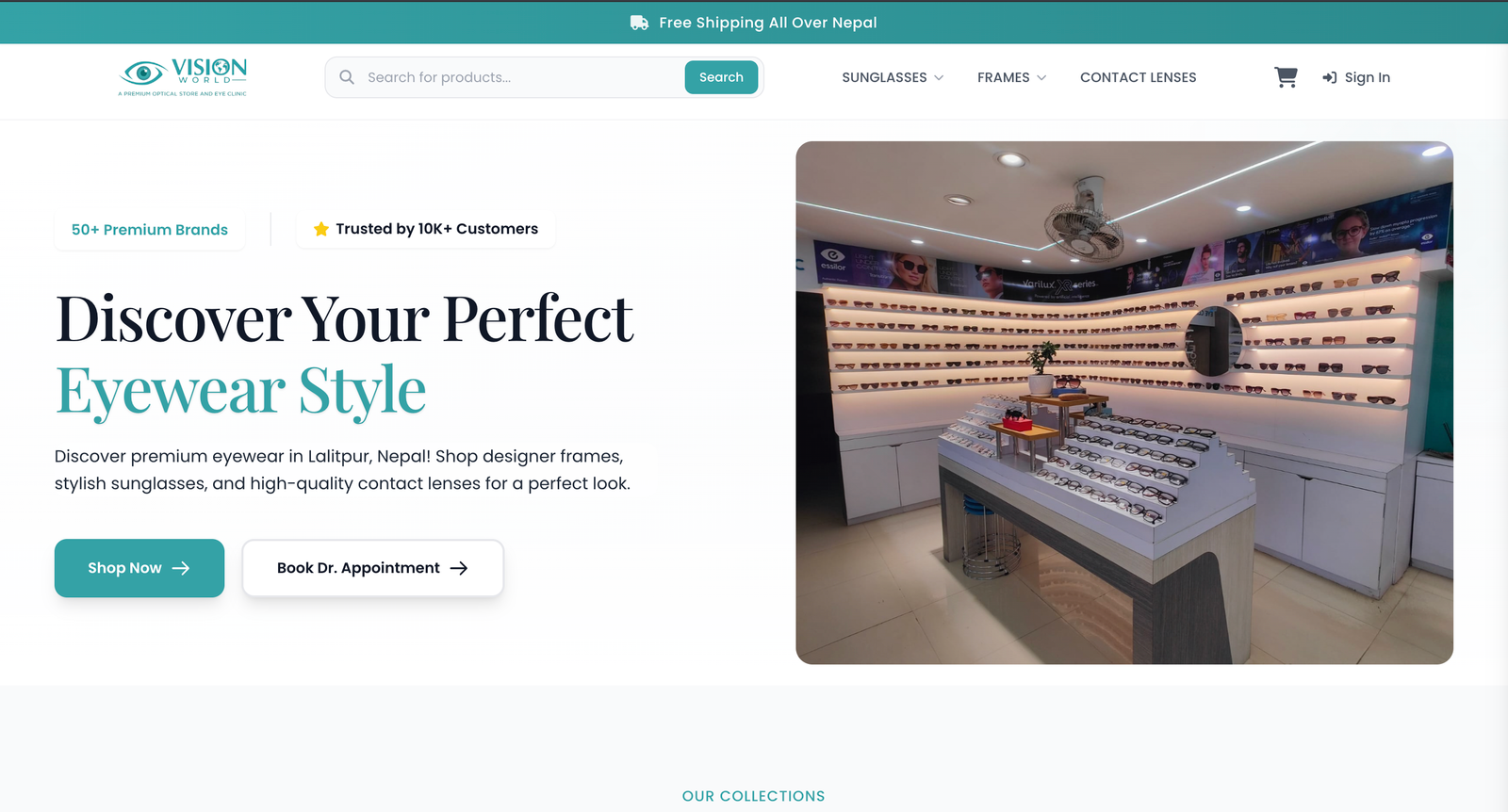The image size is (1508, 812).
Task: Click the Shop Now button text
Action: pyautogui.click(x=124, y=568)
